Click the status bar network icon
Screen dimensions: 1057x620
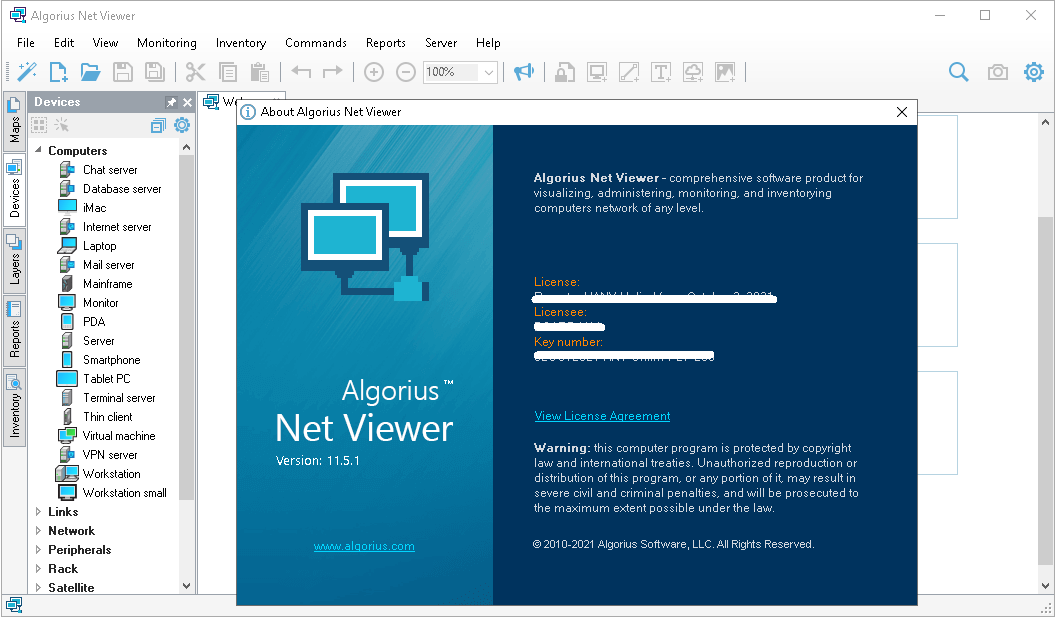click(x=14, y=604)
